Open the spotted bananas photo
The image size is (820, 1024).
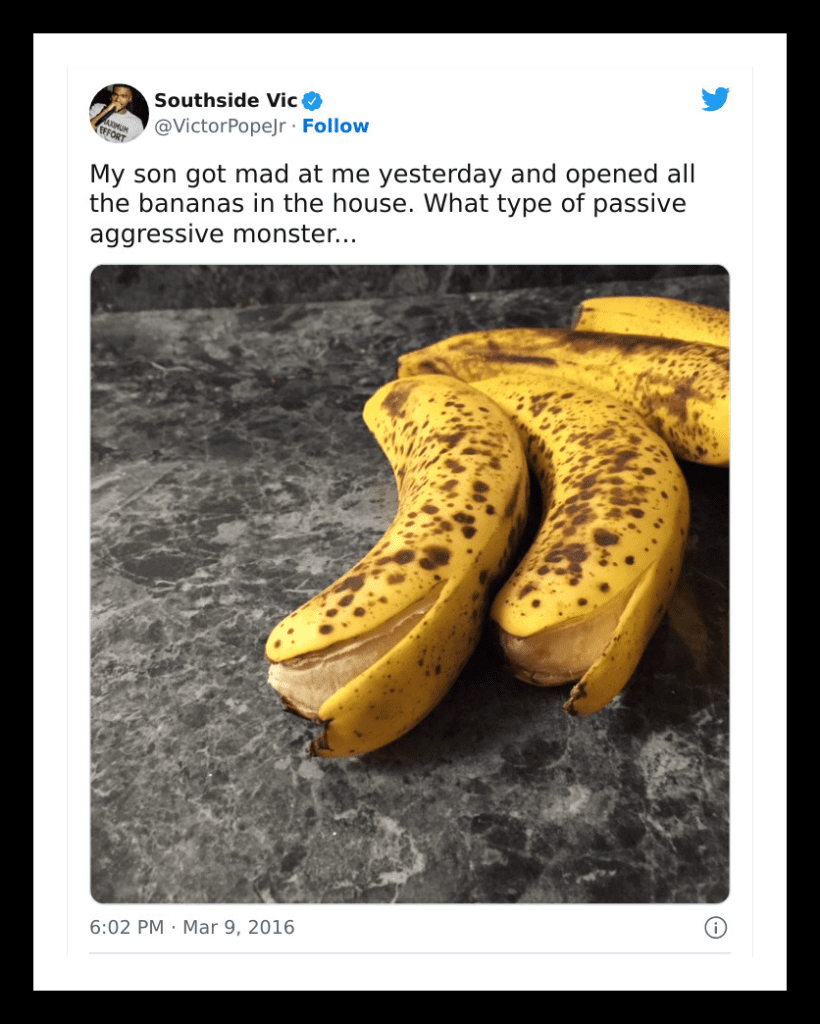(x=409, y=584)
